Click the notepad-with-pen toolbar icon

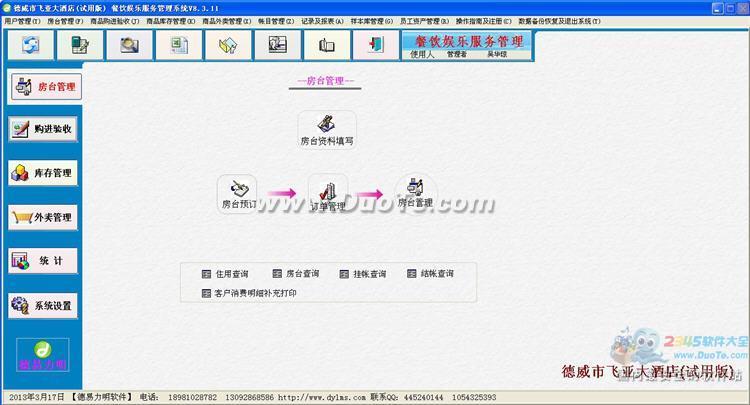click(x=80, y=45)
